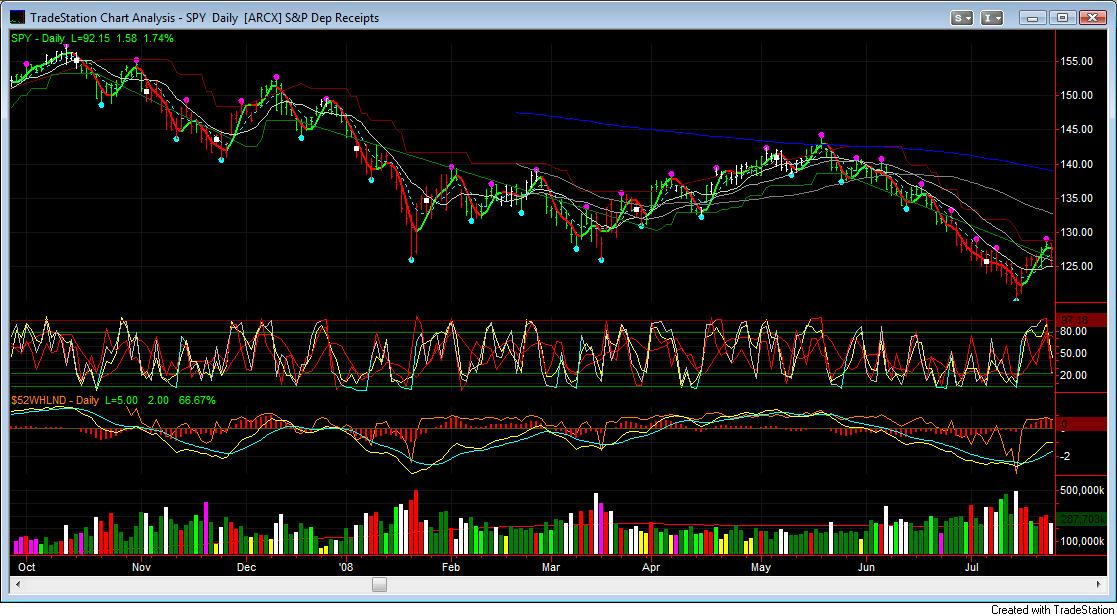Click the Apr date axis label
The image size is (1117, 616).
pos(650,568)
